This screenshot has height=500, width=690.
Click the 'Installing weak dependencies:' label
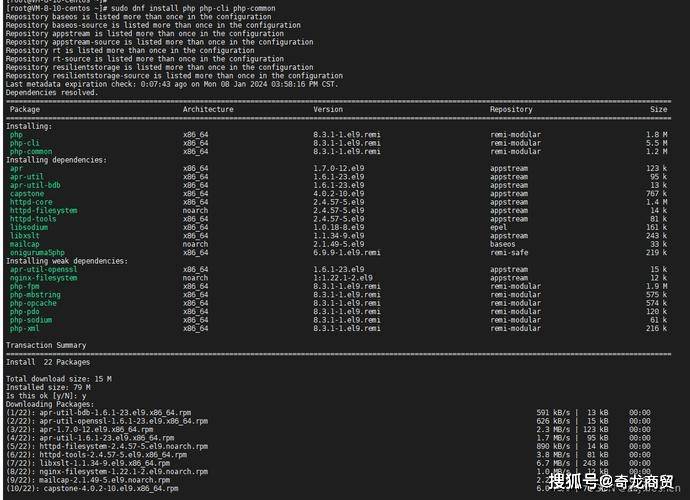click(x=66, y=261)
